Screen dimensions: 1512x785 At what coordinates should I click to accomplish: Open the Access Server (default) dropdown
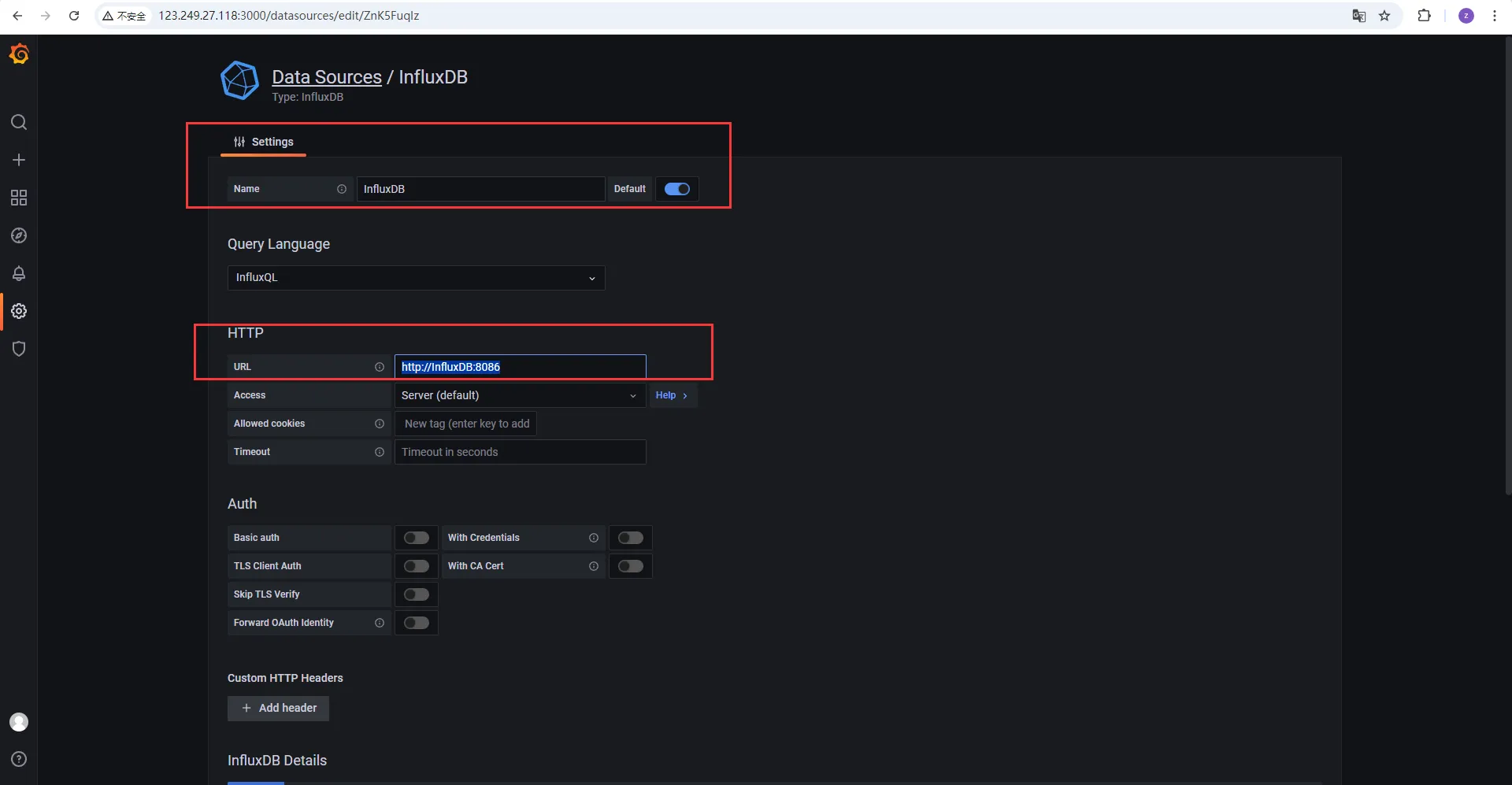tap(520, 395)
